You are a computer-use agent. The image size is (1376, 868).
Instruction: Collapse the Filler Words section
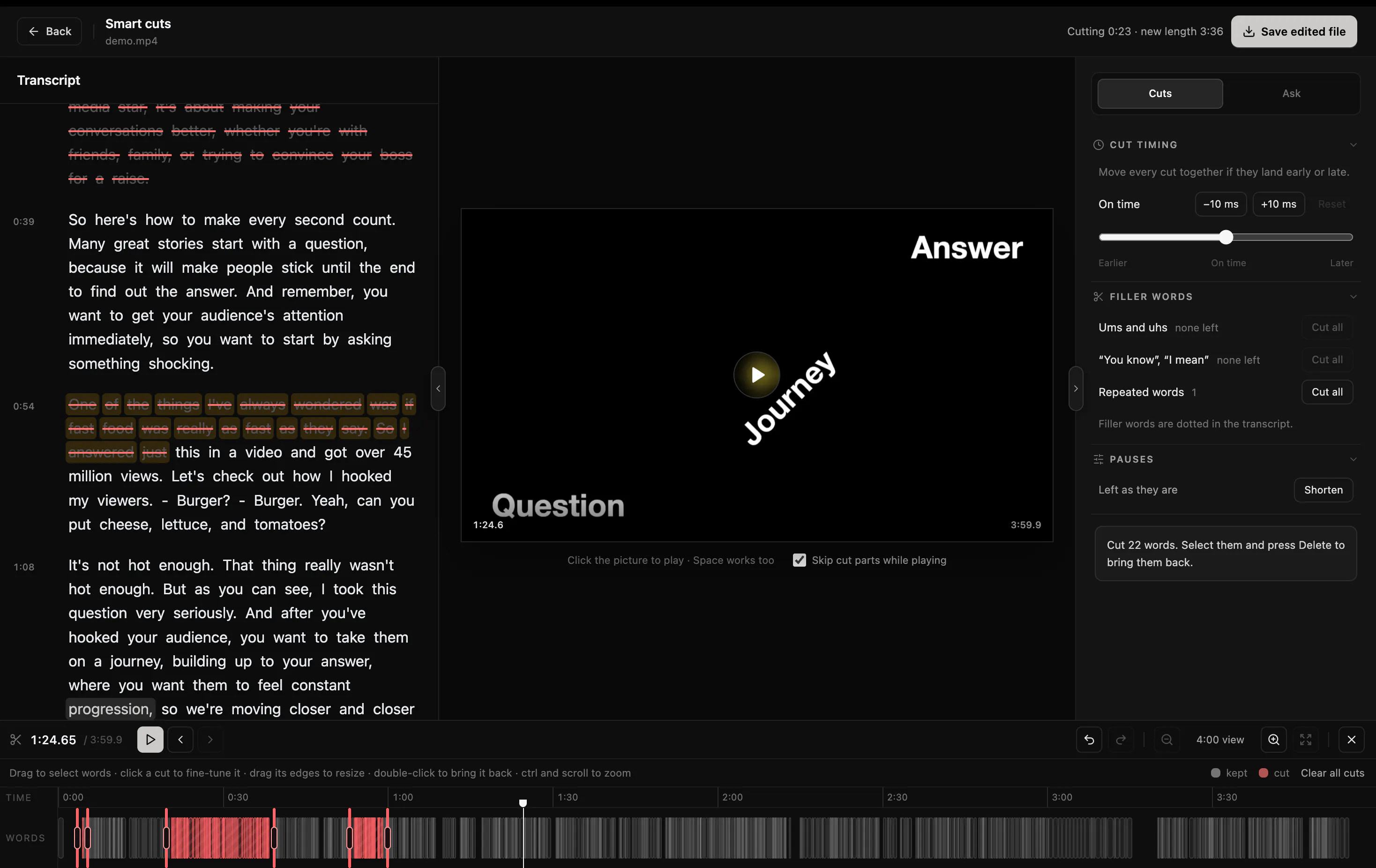pos(1353,297)
